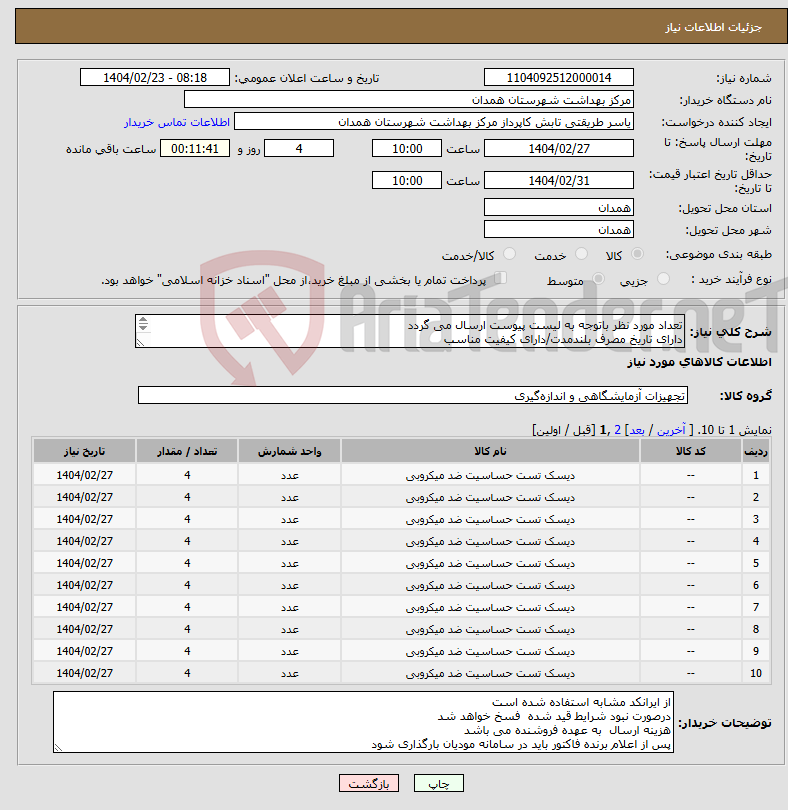Select the جزیی purchase type radio

[x=663, y=279]
